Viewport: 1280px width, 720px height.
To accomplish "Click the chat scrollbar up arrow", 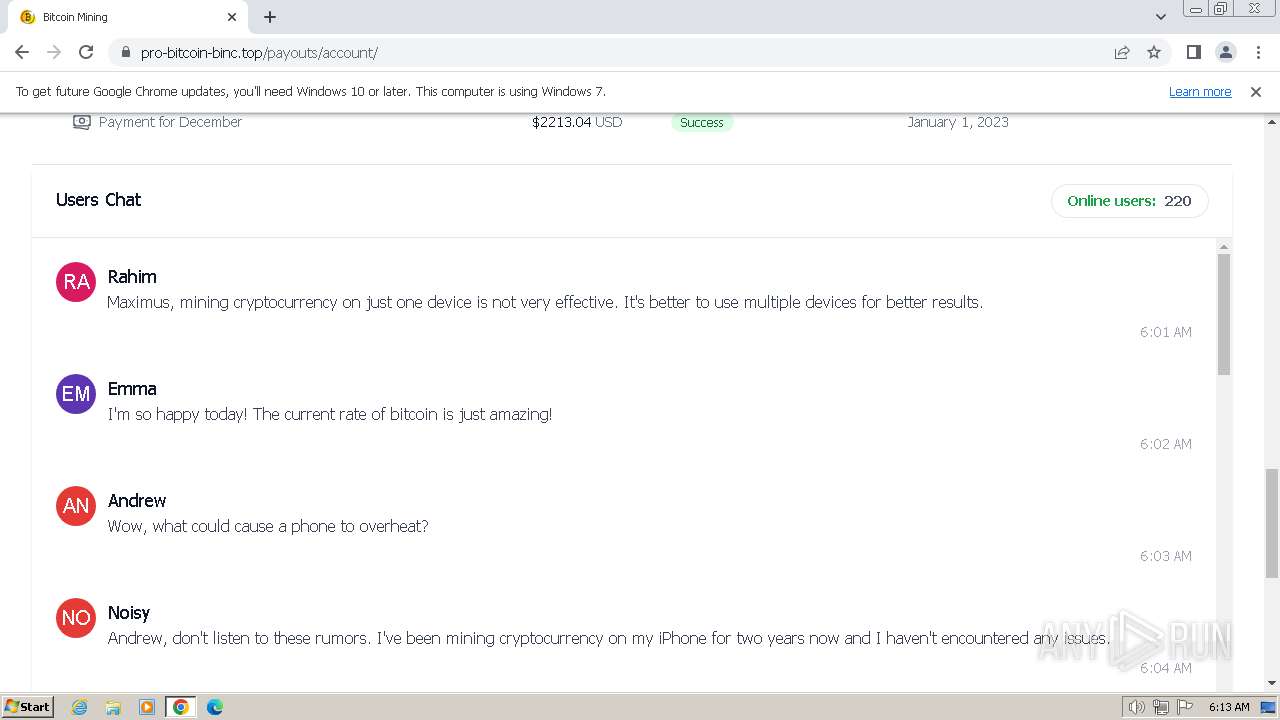I will tap(1224, 246).
